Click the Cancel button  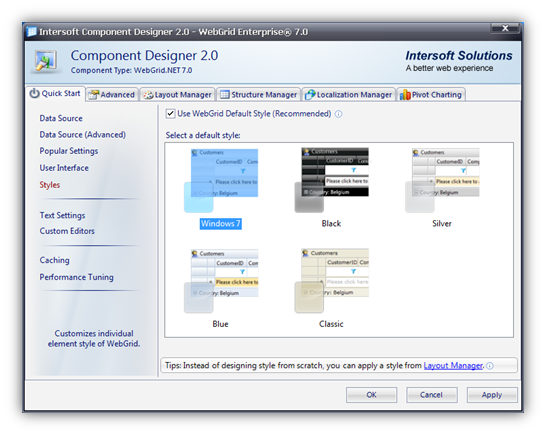[x=432, y=395]
